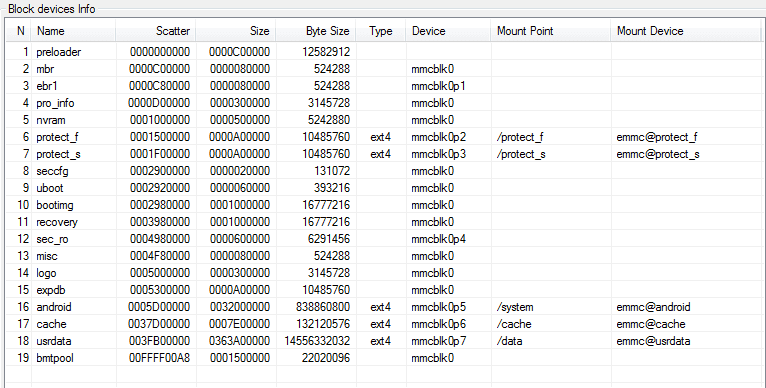Select the recovery partition row

[x=383, y=222]
